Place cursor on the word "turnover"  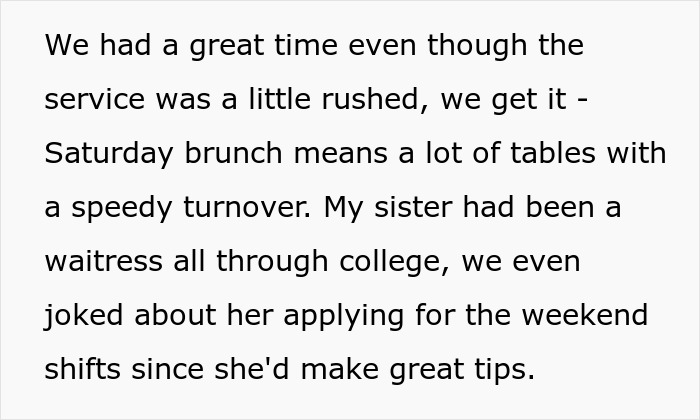click(x=245, y=208)
